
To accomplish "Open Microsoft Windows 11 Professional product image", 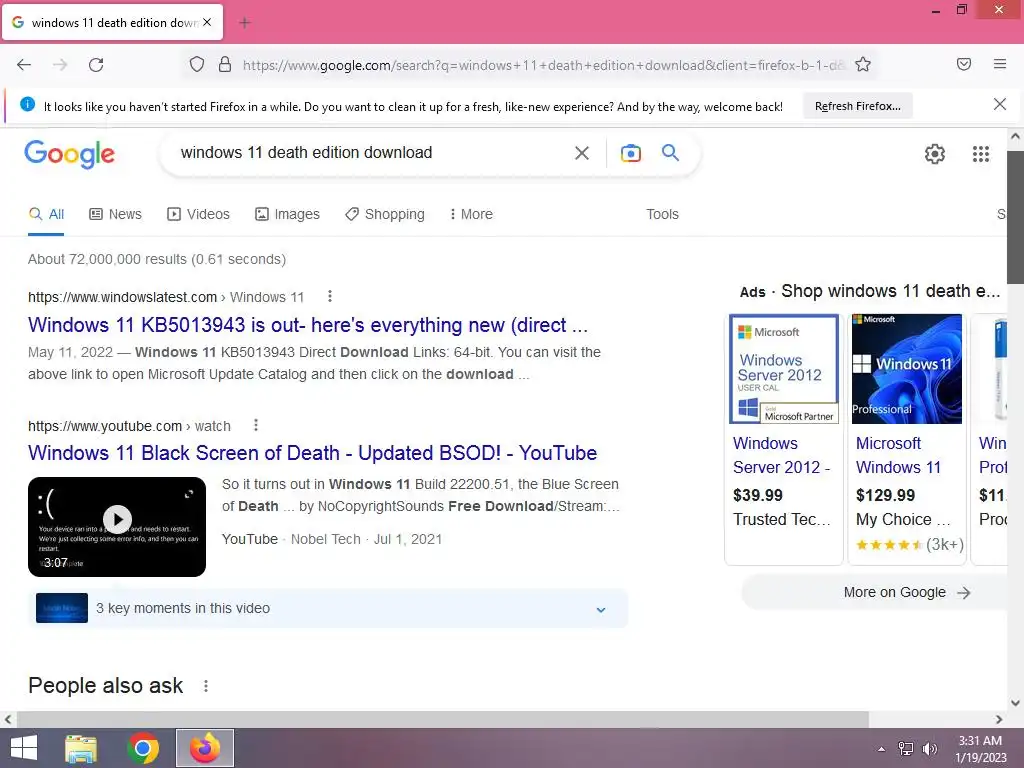I will (x=906, y=369).
